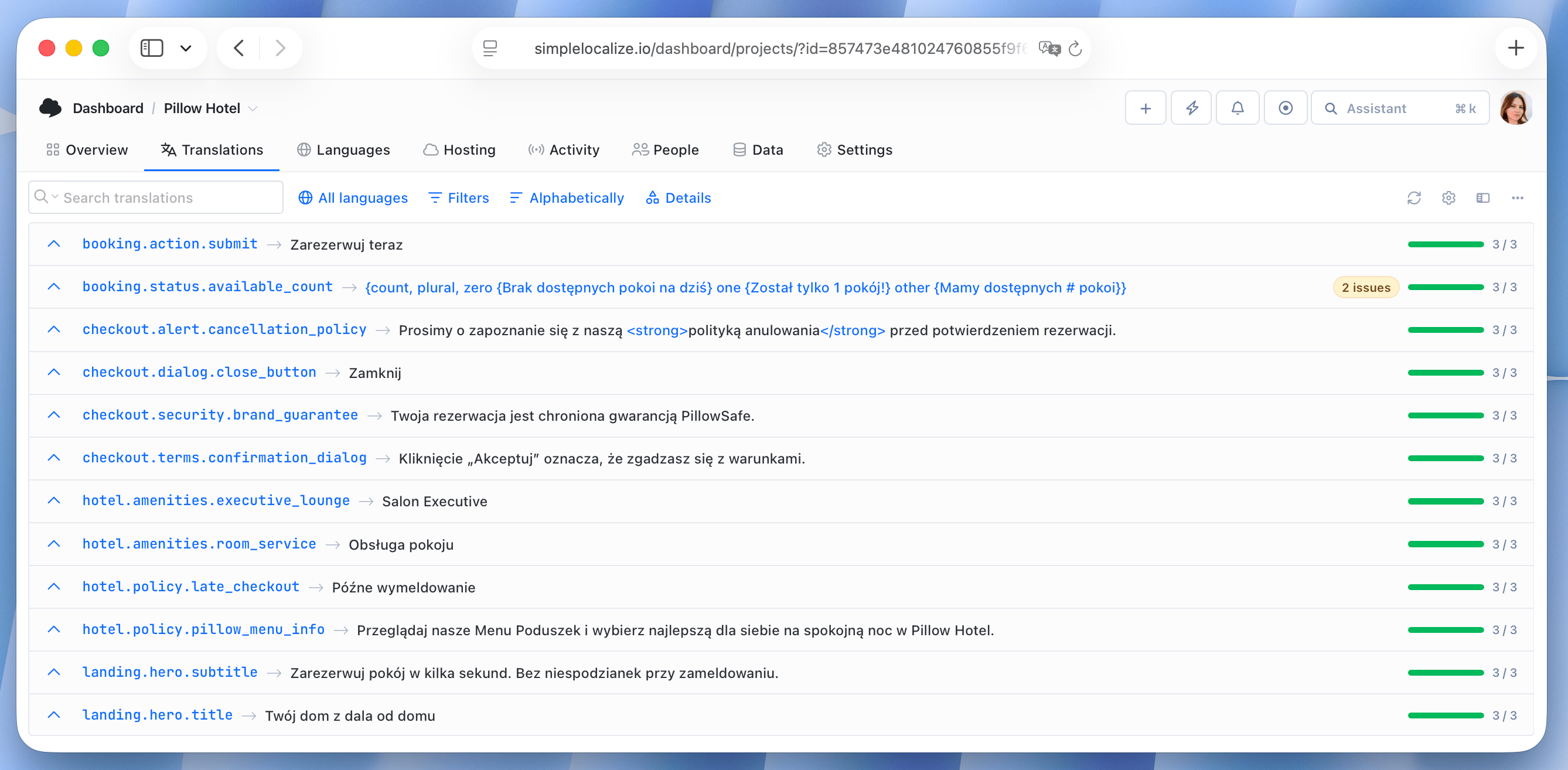Click the plus add button in header

pos(1145,108)
